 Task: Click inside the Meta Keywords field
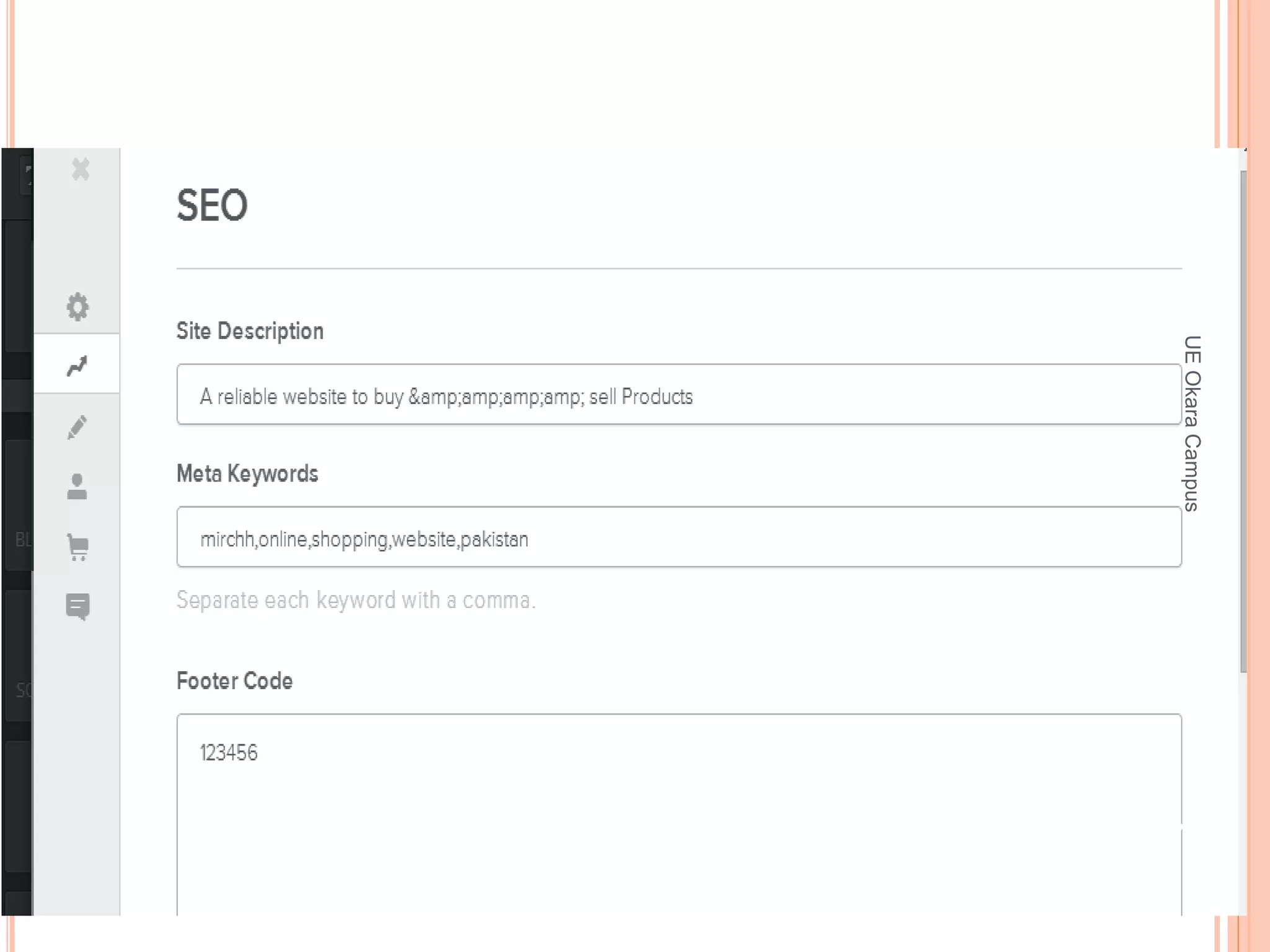806,537
